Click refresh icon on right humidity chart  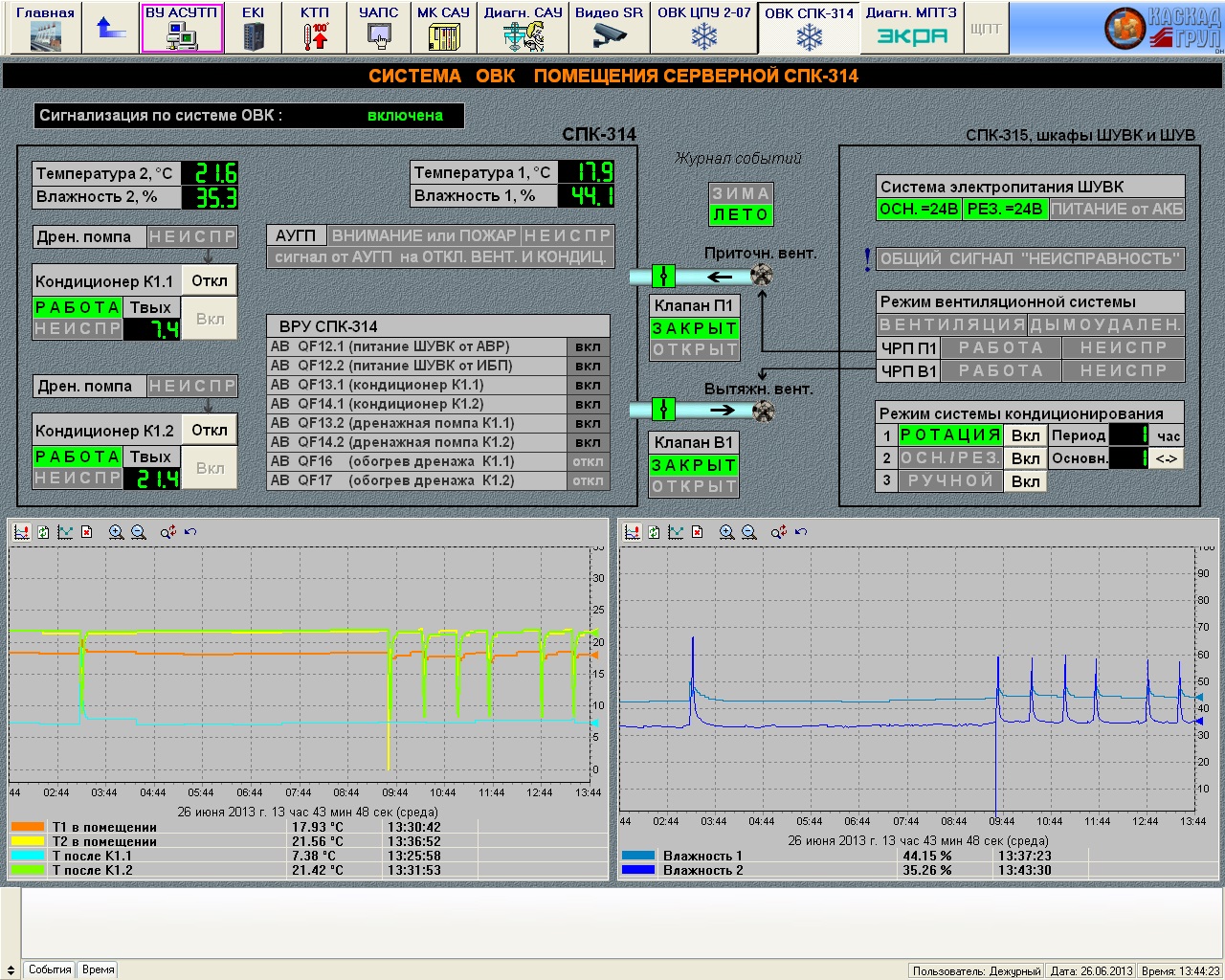(654, 532)
